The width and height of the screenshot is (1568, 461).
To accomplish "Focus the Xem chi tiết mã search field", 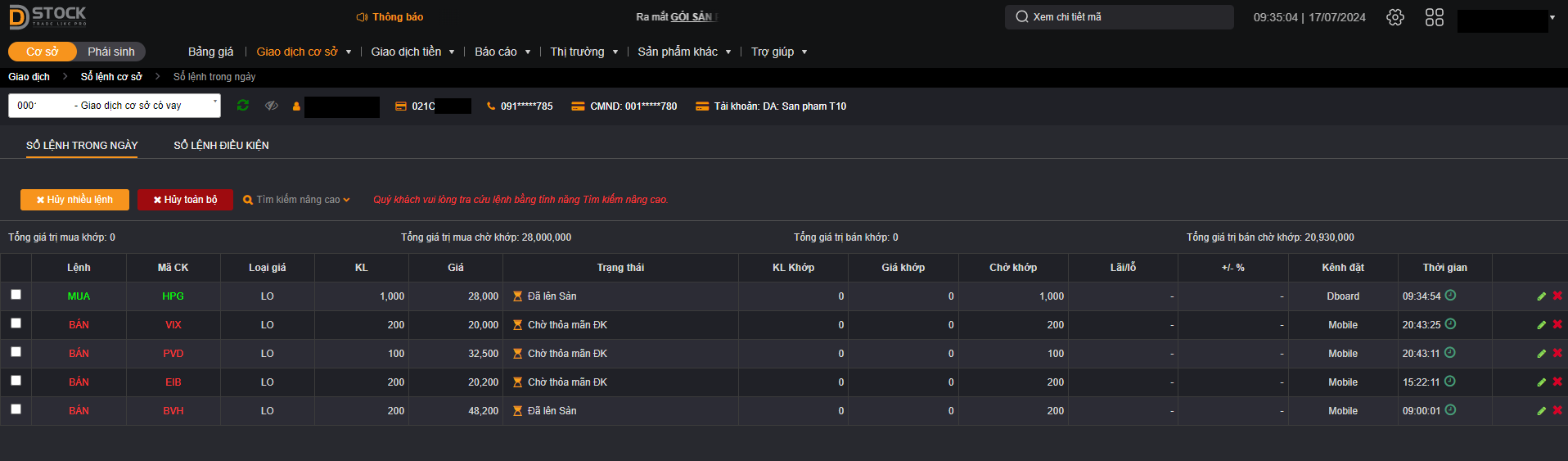I will click(1119, 17).
